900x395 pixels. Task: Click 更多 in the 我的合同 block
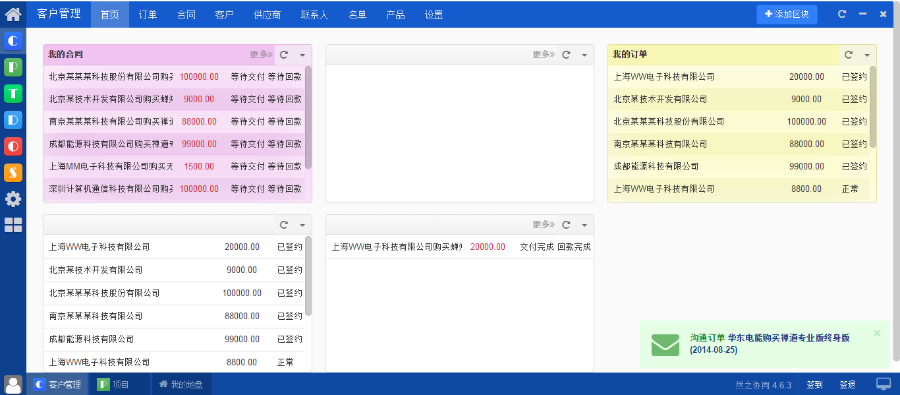(x=261, y=55)
